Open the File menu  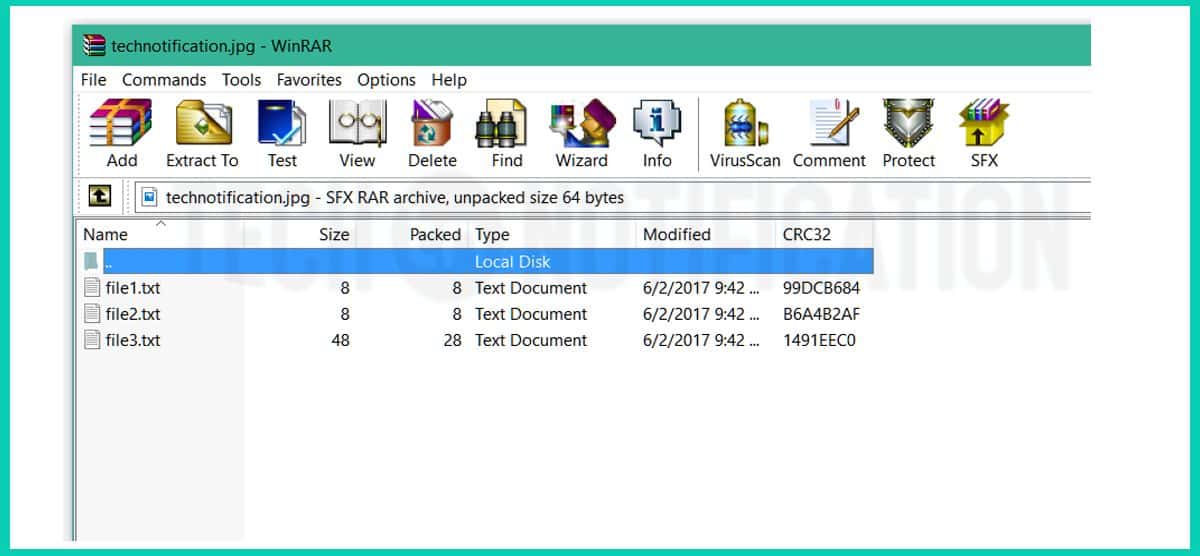[x=94, y=80]
